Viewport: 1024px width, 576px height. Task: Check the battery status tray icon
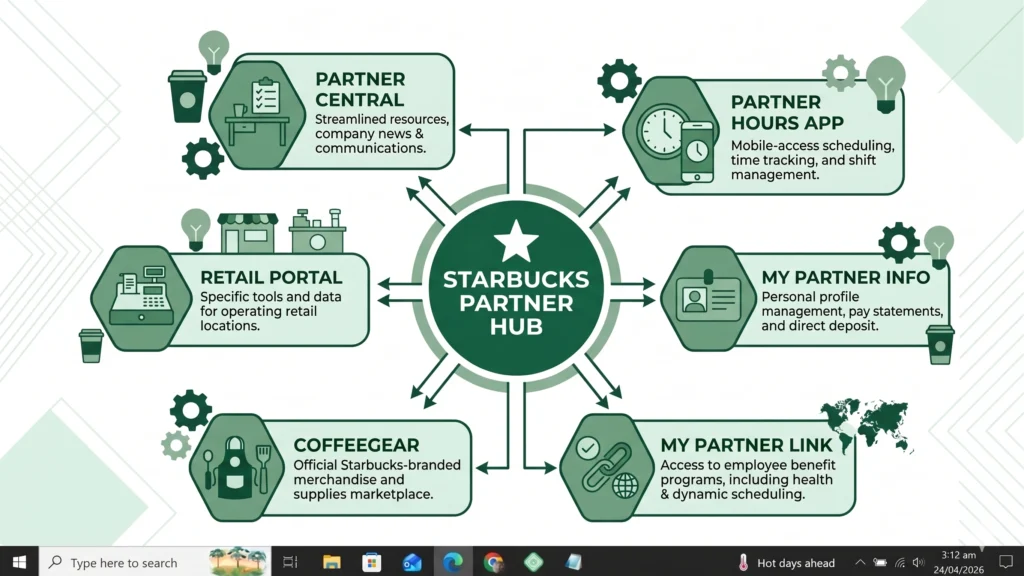pyautogui.click(x=880, y=562)
